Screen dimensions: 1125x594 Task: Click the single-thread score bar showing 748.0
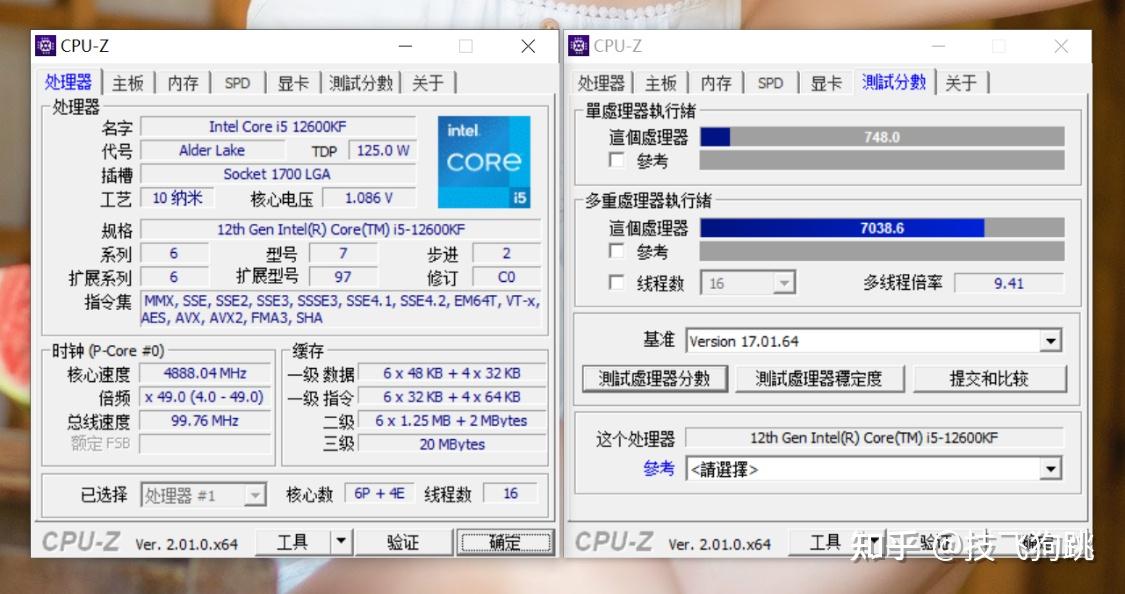point(882,137)
